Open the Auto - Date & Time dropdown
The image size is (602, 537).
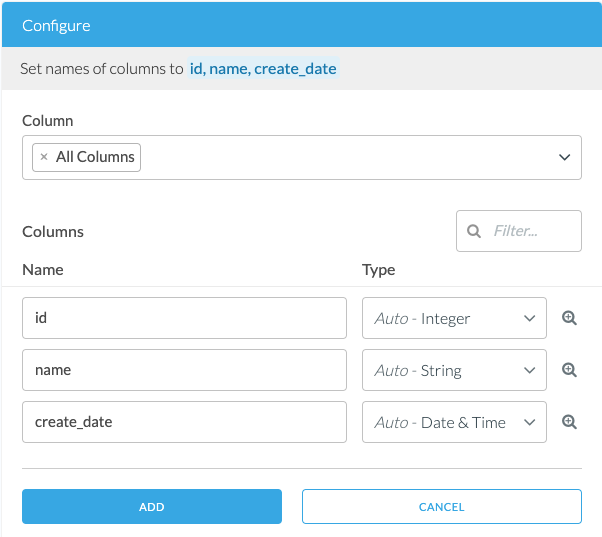click(454, 422)
